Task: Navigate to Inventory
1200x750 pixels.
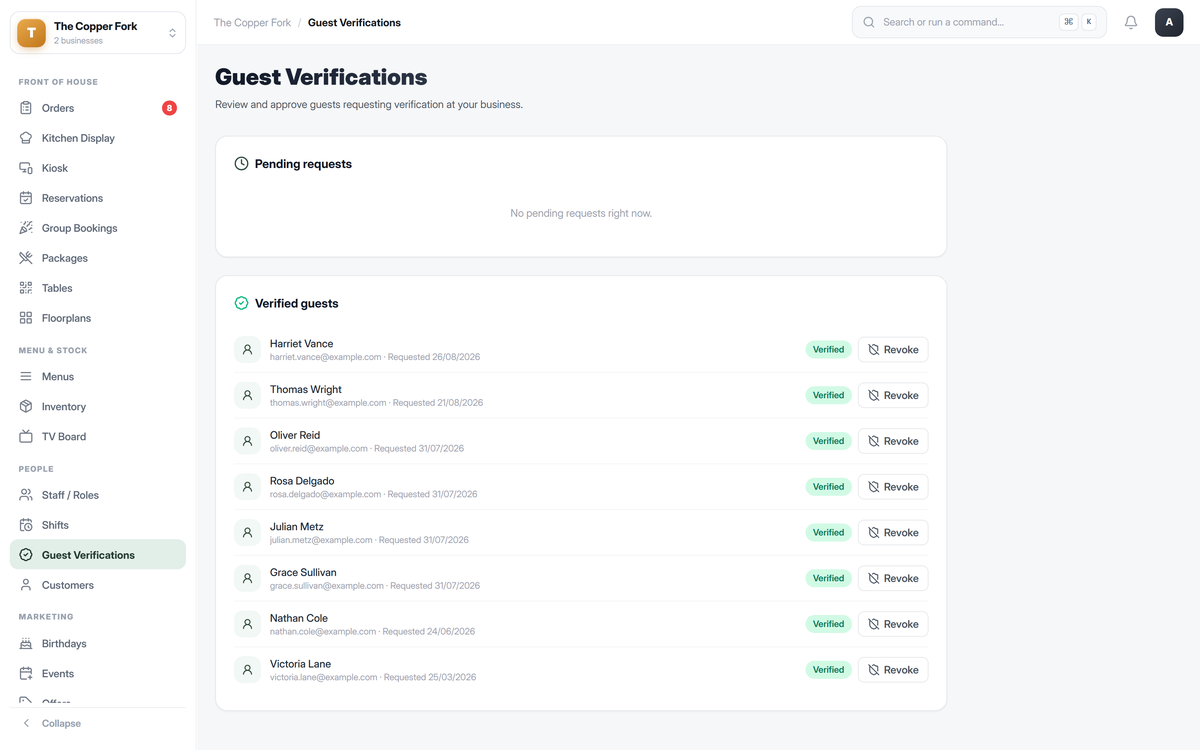Action: tap(97, 407)
